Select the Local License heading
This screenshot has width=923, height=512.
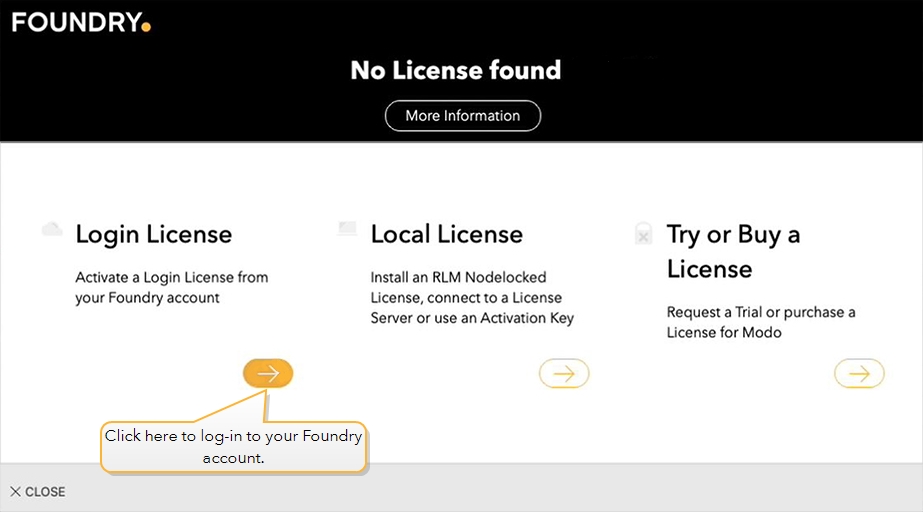tap(446, 234)
